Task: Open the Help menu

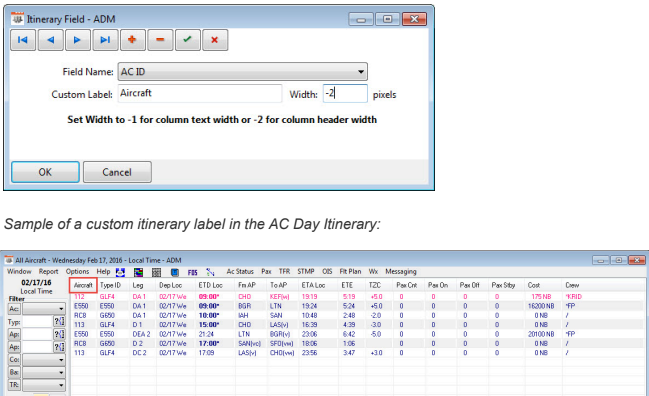Action: [x=103, y=271]
